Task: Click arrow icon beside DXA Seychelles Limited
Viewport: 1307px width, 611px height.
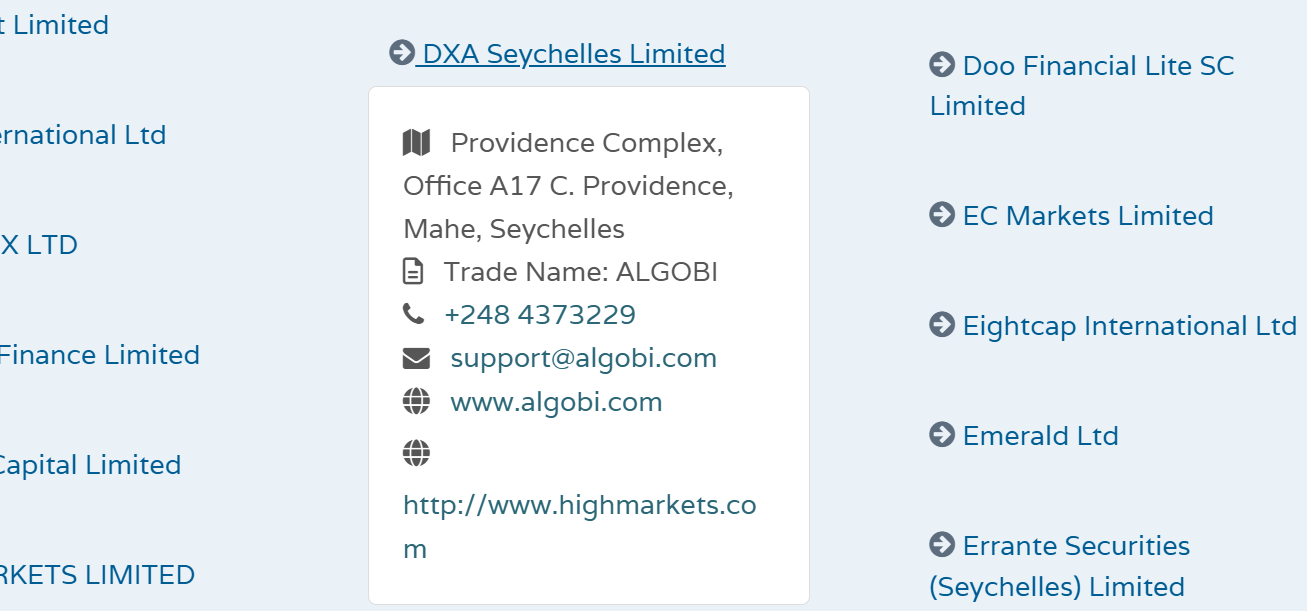Action: click(402, 52)
